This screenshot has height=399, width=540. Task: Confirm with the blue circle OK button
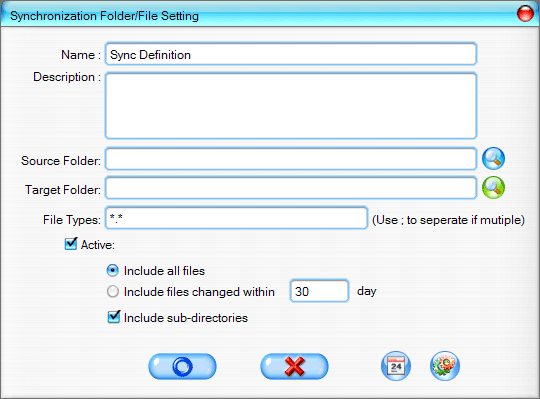(182, 367)
